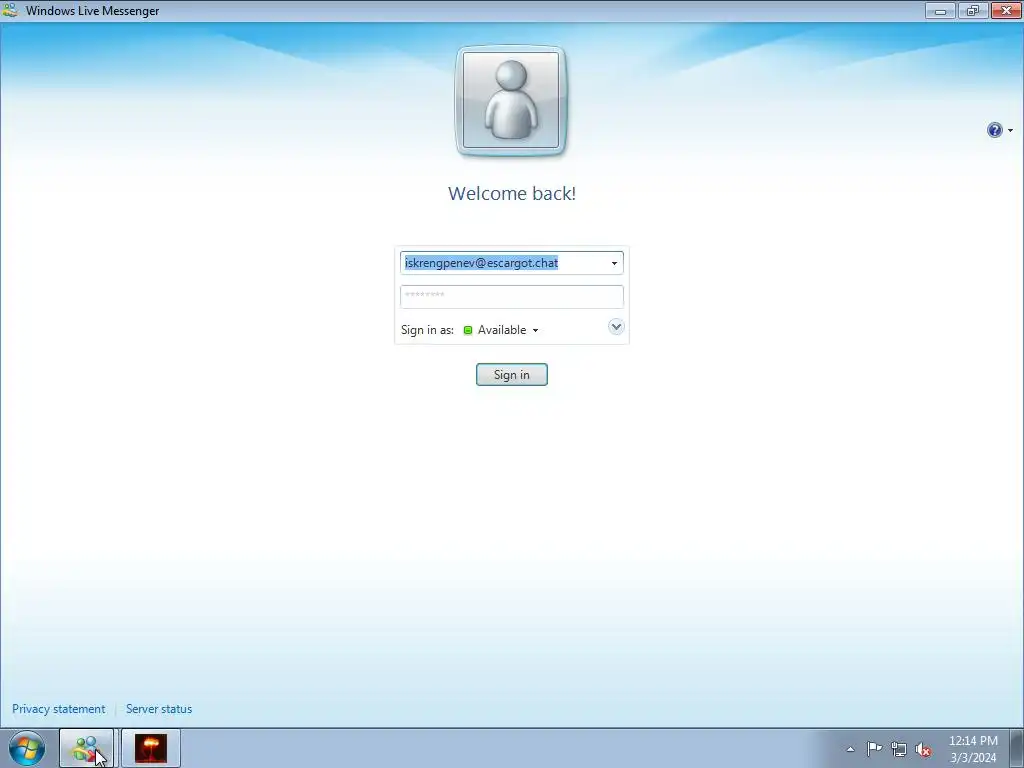Click the green Available status icon
This screenshot has width=1024, height=768.
click(x=468, y=330)
